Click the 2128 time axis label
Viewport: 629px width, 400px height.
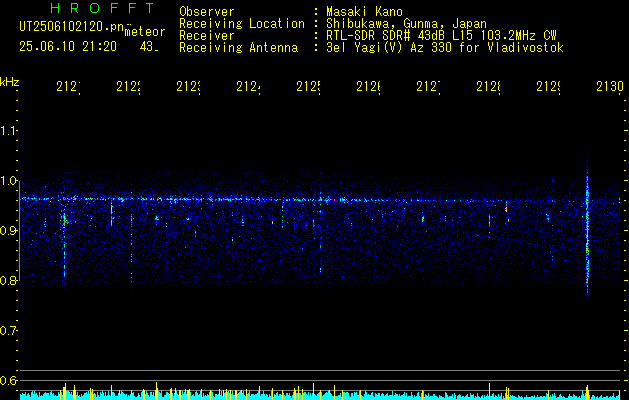(x=488, y=86)
